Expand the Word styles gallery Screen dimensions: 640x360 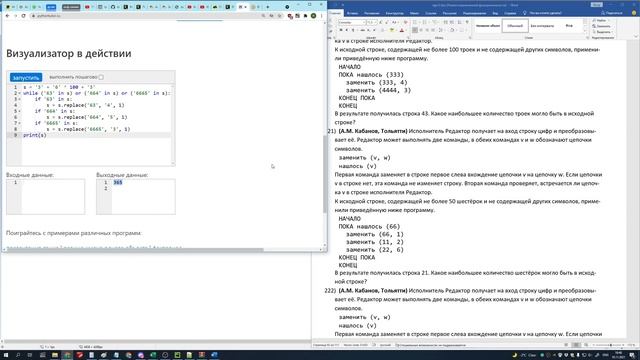(585, 31)
